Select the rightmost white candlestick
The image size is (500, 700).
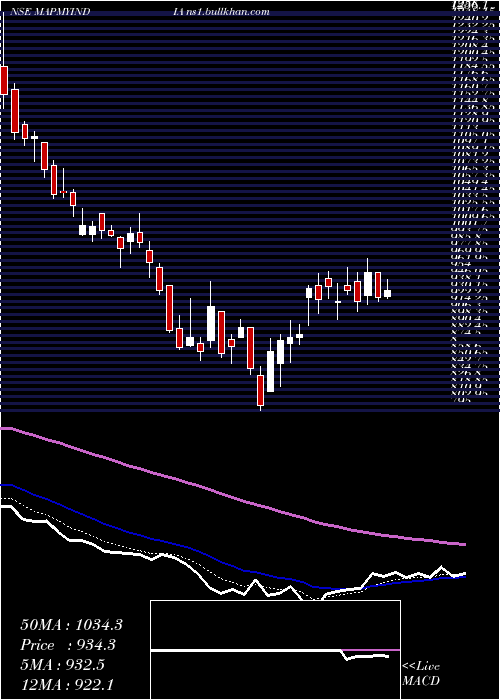tap(388, 293)
